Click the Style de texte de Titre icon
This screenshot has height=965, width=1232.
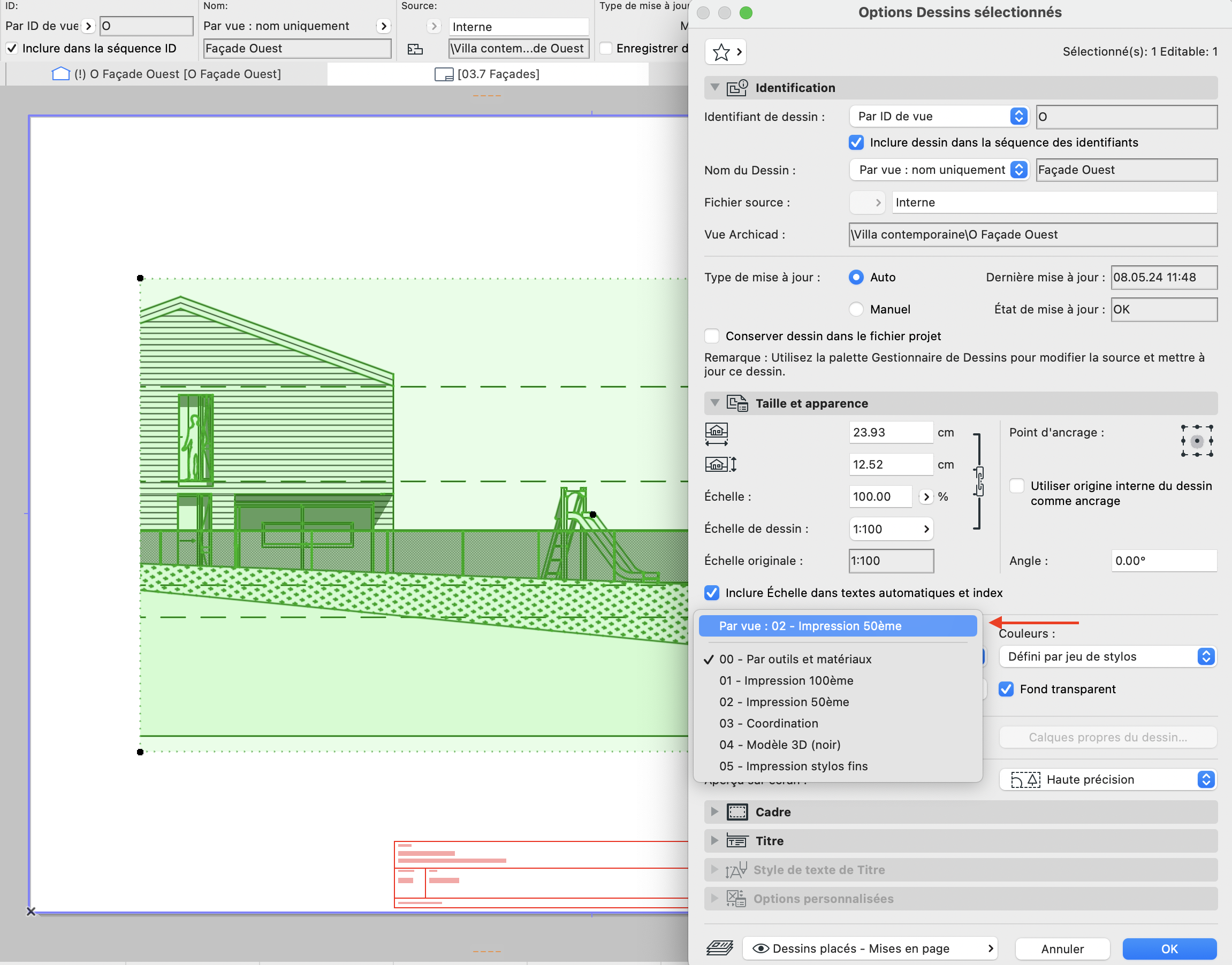click(736, 870)
